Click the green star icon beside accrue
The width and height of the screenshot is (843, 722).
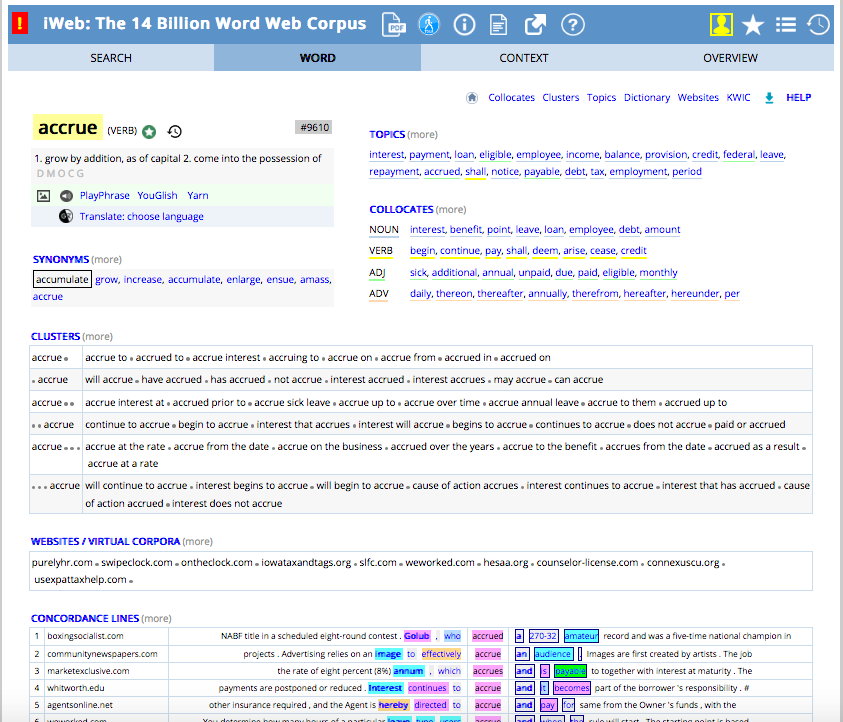[149, 131]
